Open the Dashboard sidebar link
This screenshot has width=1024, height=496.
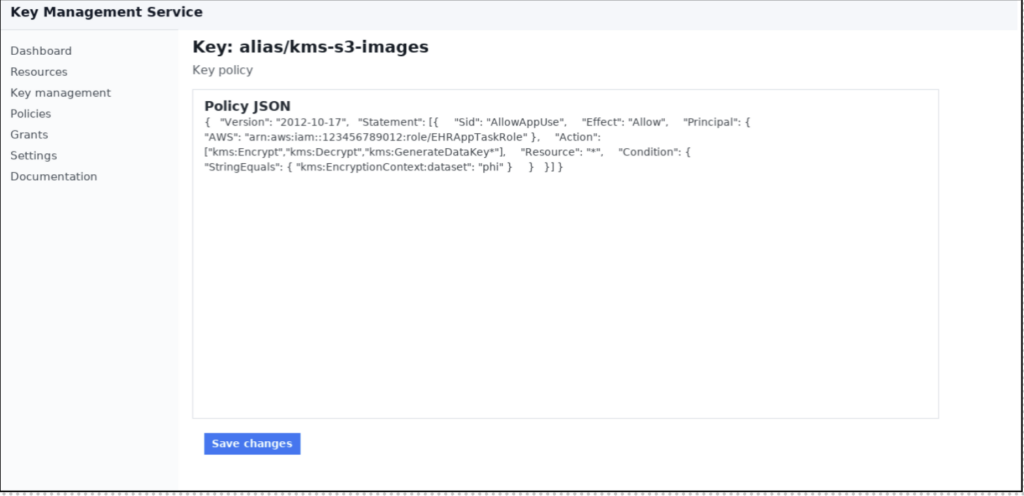pyautogui.click(x=41, y=51)
